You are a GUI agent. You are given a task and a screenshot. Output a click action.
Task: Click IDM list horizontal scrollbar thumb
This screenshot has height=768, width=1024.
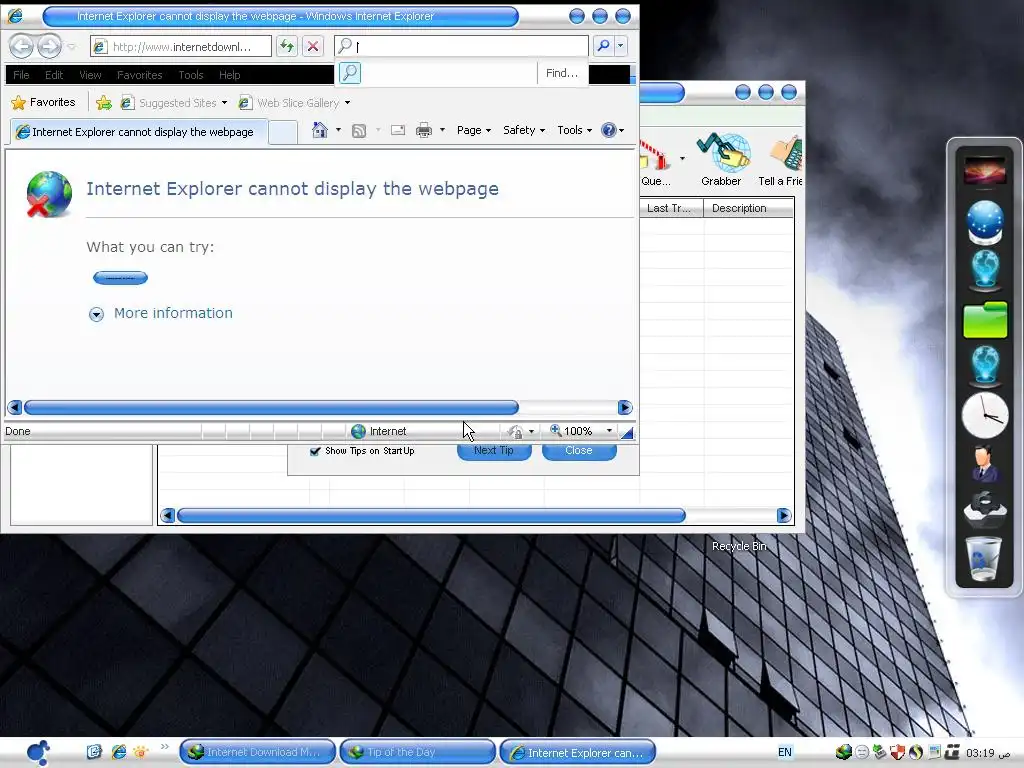point(431,516)
